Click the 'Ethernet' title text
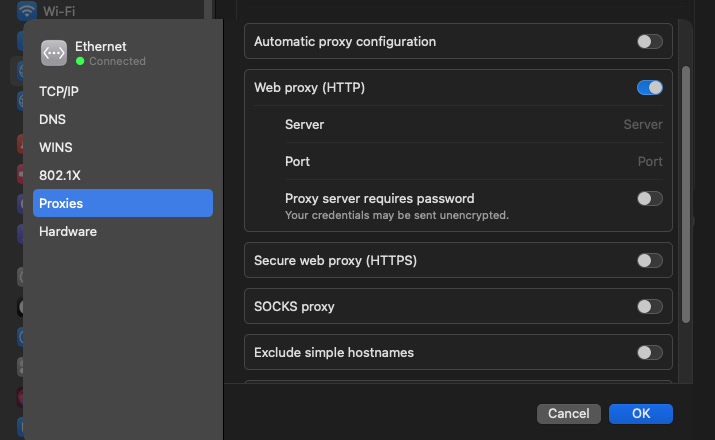This screenshot has width=715, height=440. (x=101, y=47)
